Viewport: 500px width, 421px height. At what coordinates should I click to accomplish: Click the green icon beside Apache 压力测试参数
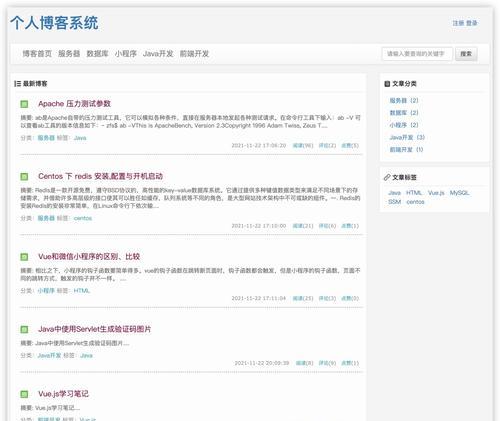pos(24,104)
